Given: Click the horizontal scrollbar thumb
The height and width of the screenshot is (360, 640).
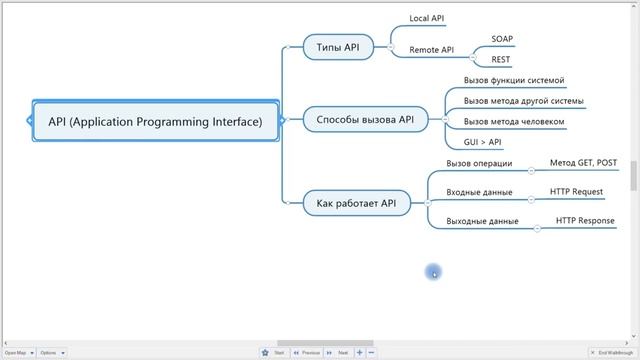Looking at the screenshot, I should pos(325,343).
